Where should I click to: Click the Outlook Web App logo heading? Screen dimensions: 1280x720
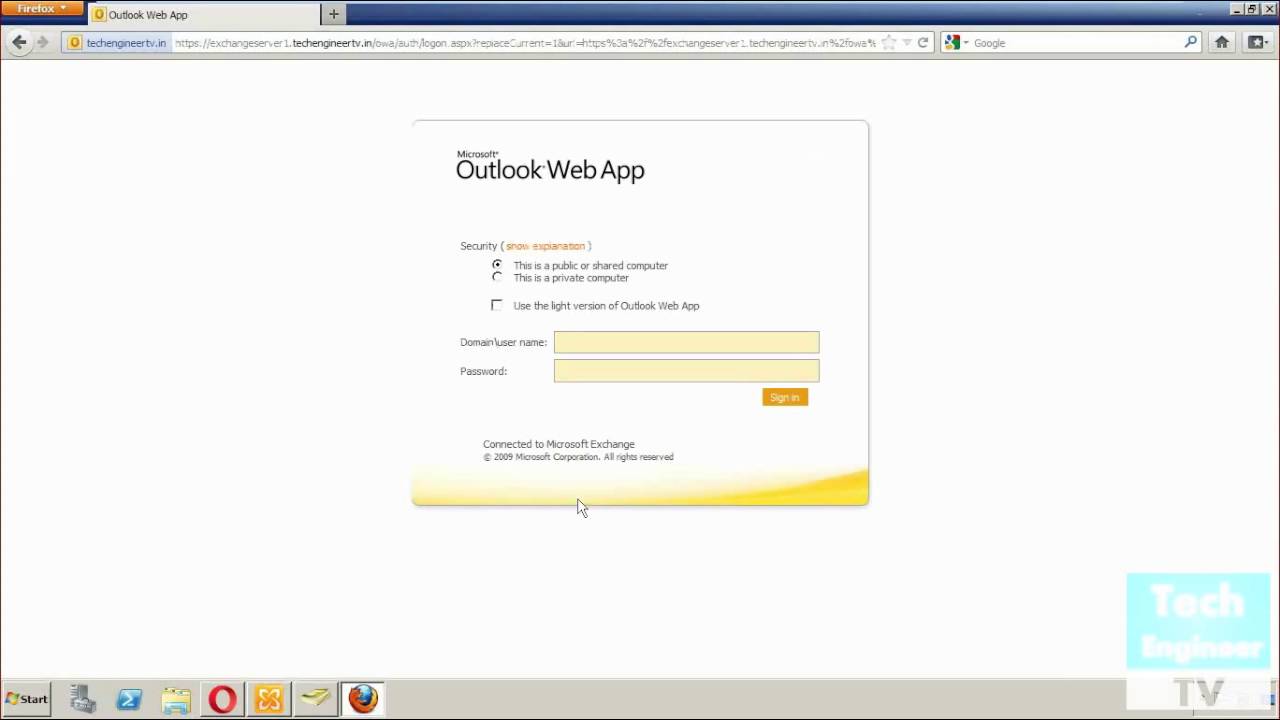point(550,167)
